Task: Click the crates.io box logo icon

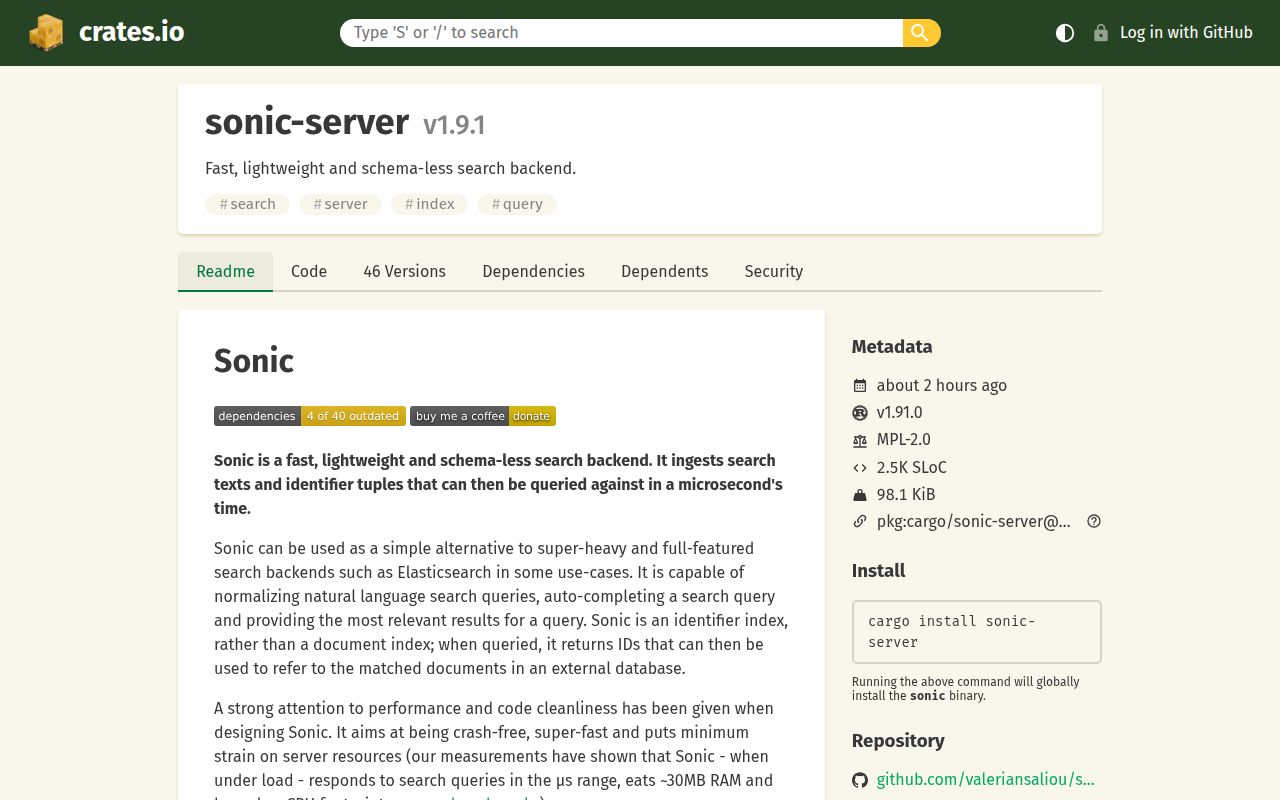Action: click(46, 32)
